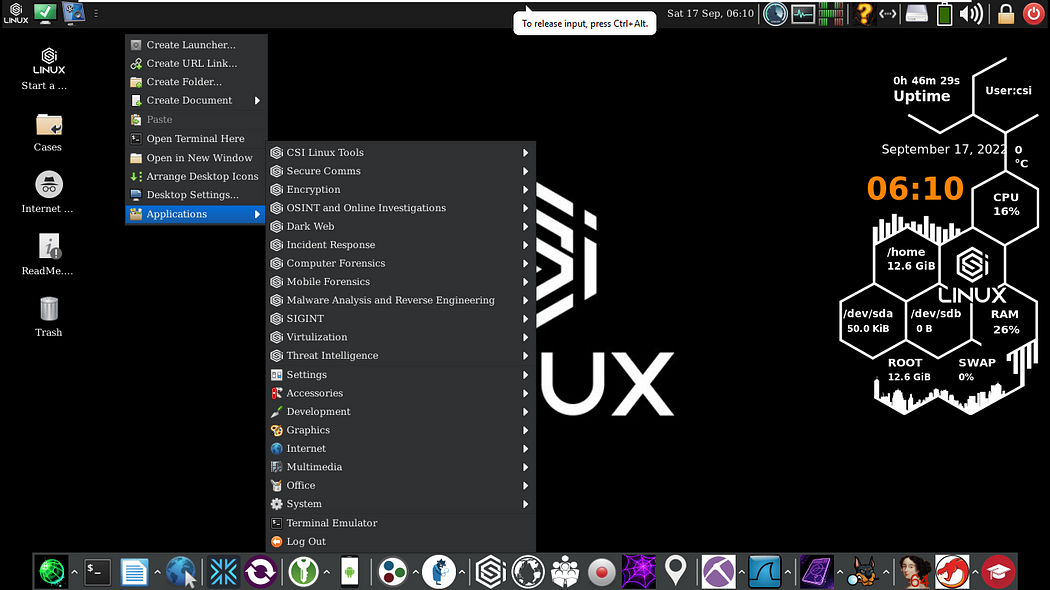
Task: Launch Terminal Emulator from Applications menu
Action: (400, 523)
